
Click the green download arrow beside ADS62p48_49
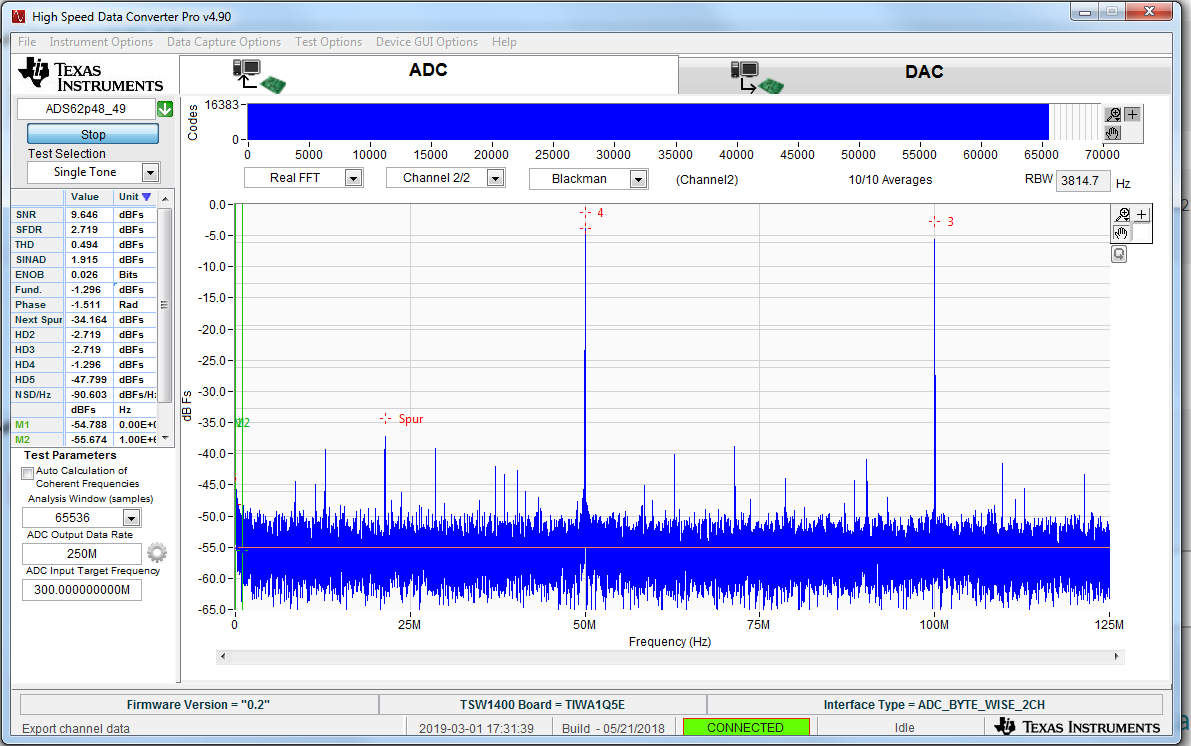(x=165, y=109)
